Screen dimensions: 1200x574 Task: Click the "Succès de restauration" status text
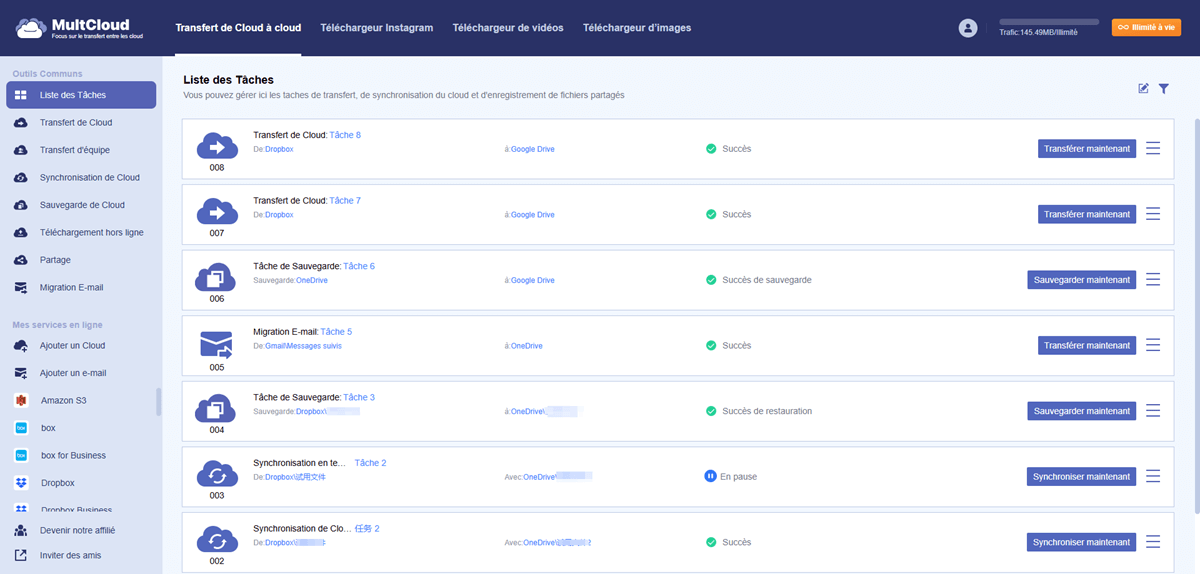(767, 411)
